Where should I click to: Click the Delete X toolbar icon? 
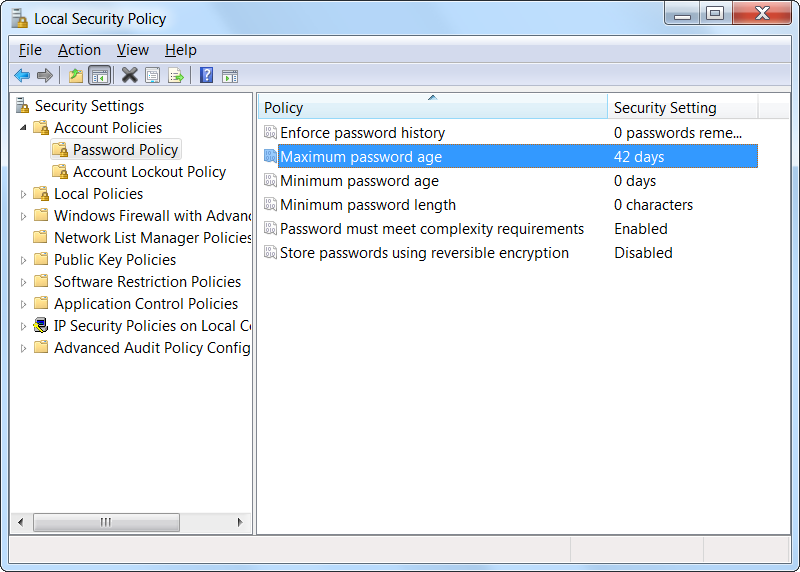[130, 75]
